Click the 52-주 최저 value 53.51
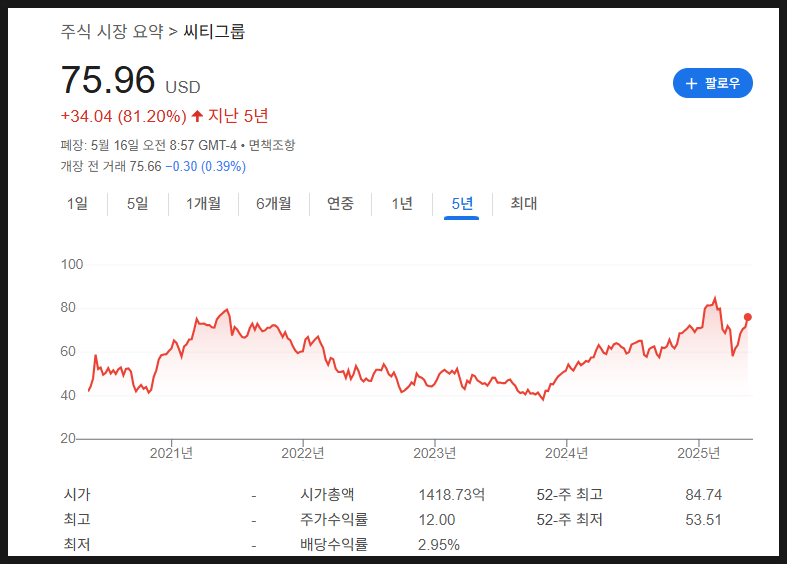Image resolution: width=787 pixels, height=564 pixels. click(703, 520)
